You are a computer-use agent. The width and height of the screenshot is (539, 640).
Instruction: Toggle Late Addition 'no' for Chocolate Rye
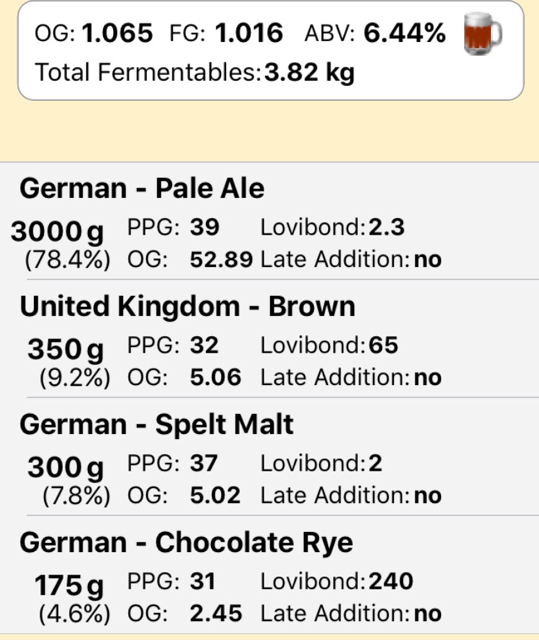428,613
